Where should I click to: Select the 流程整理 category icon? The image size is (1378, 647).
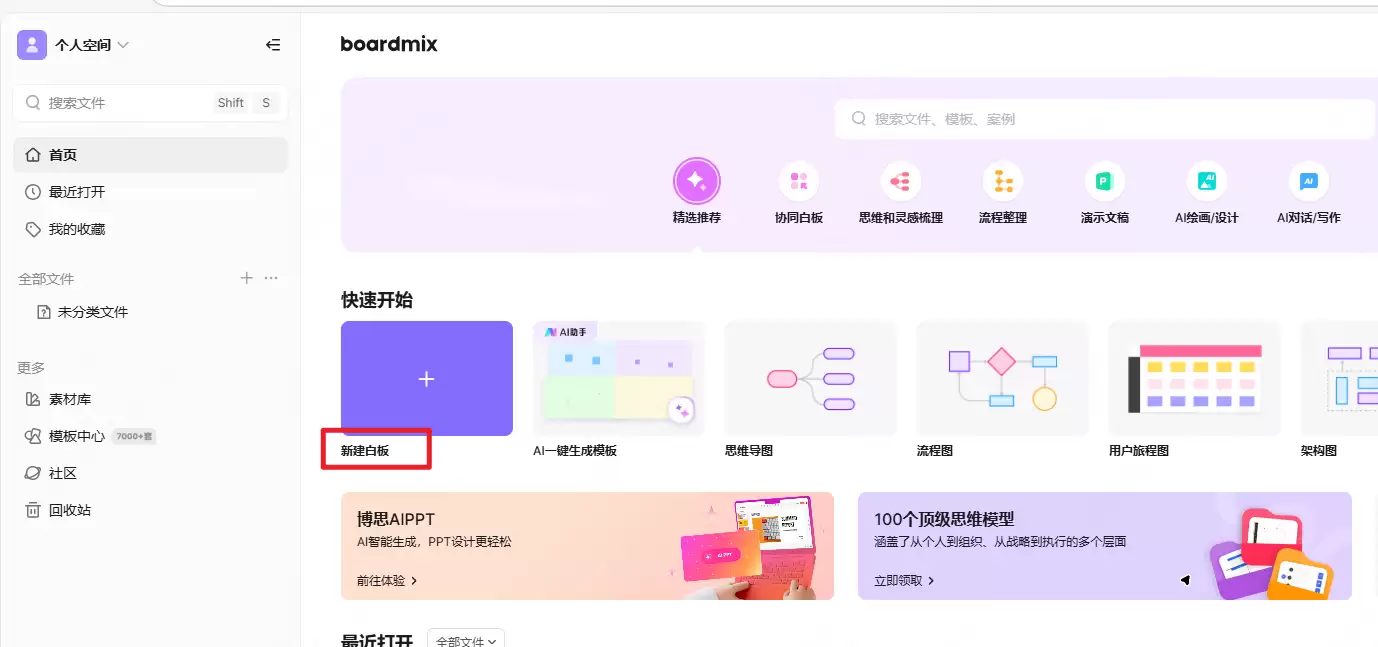pyautogui.click(x=1003, y=181)
